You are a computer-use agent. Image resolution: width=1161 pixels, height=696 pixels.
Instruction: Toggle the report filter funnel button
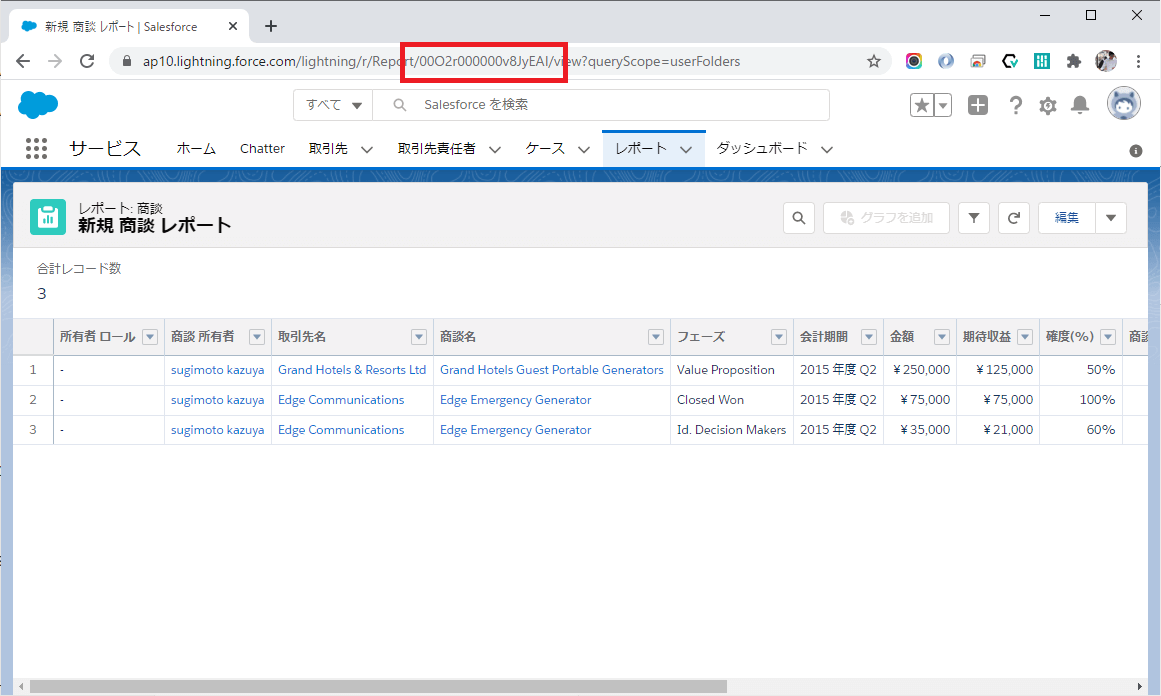[x=974, y=218]
